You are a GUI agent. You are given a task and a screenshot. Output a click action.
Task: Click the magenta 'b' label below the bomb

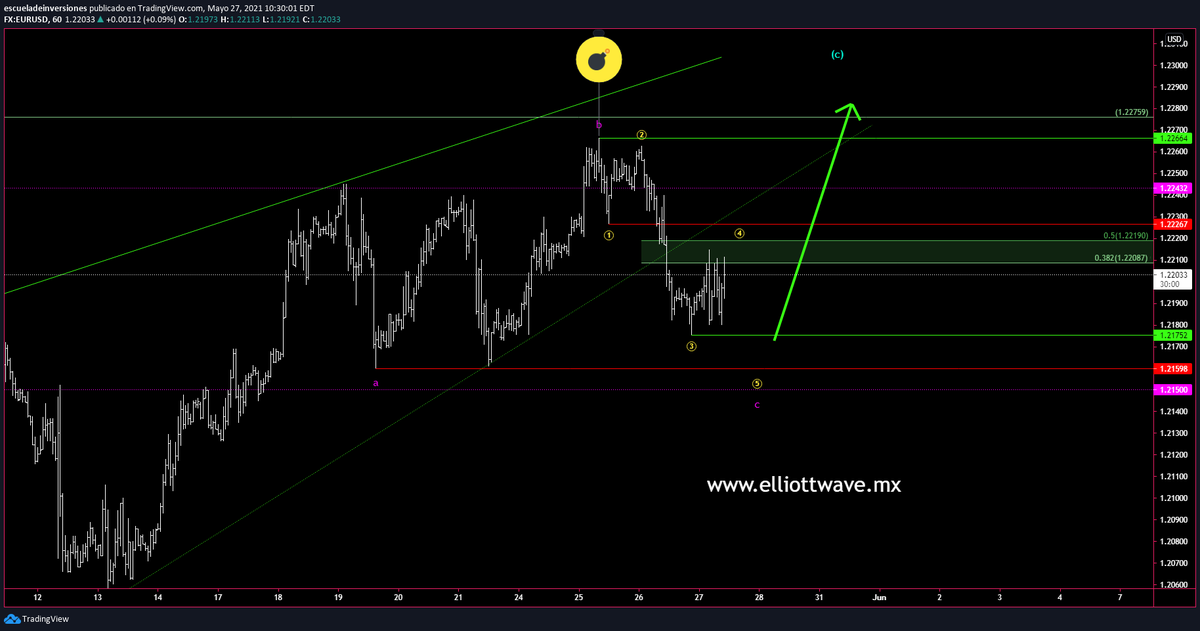pyautogui.click(x=599, y=125)
